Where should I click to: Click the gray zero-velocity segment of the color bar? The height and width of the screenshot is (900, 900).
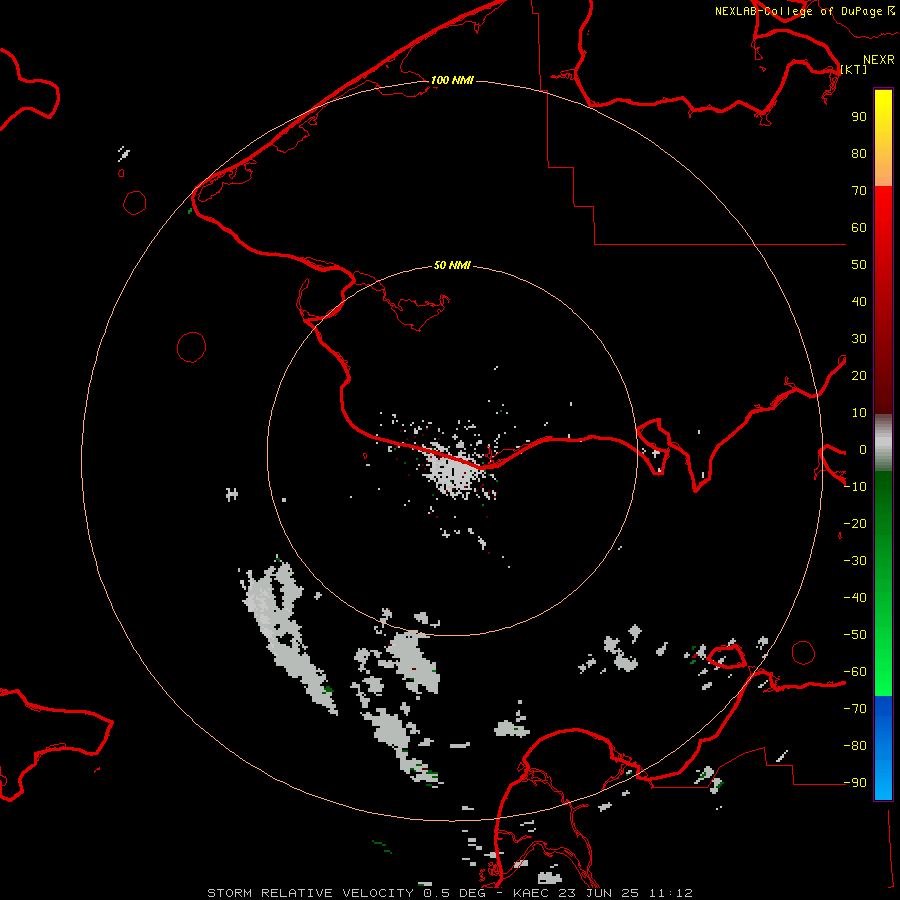click(x=883, y=443)
